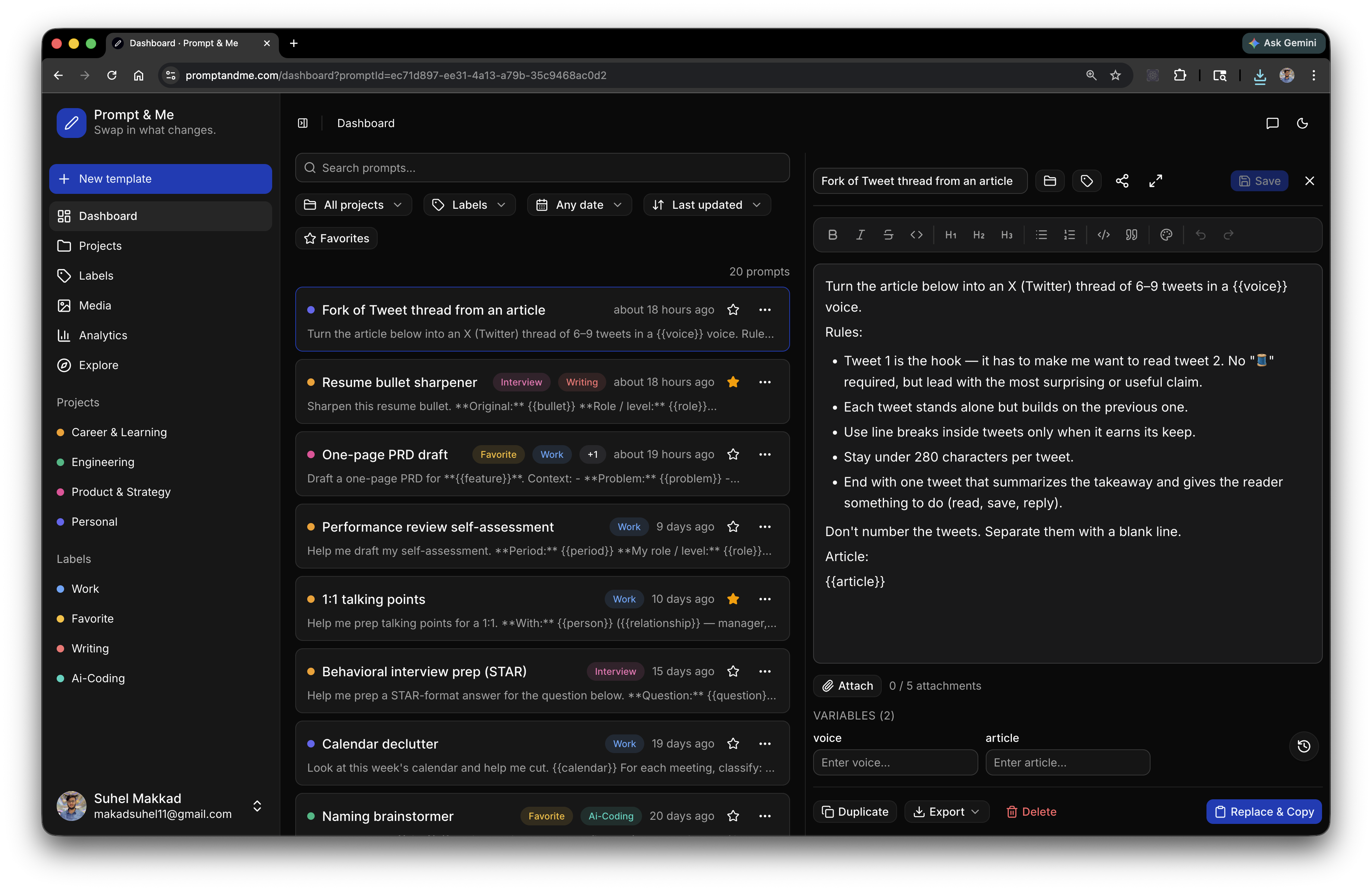The image size is (1372, 891).
Task: Switch to light theme with moon icon
Action: 1302,123
